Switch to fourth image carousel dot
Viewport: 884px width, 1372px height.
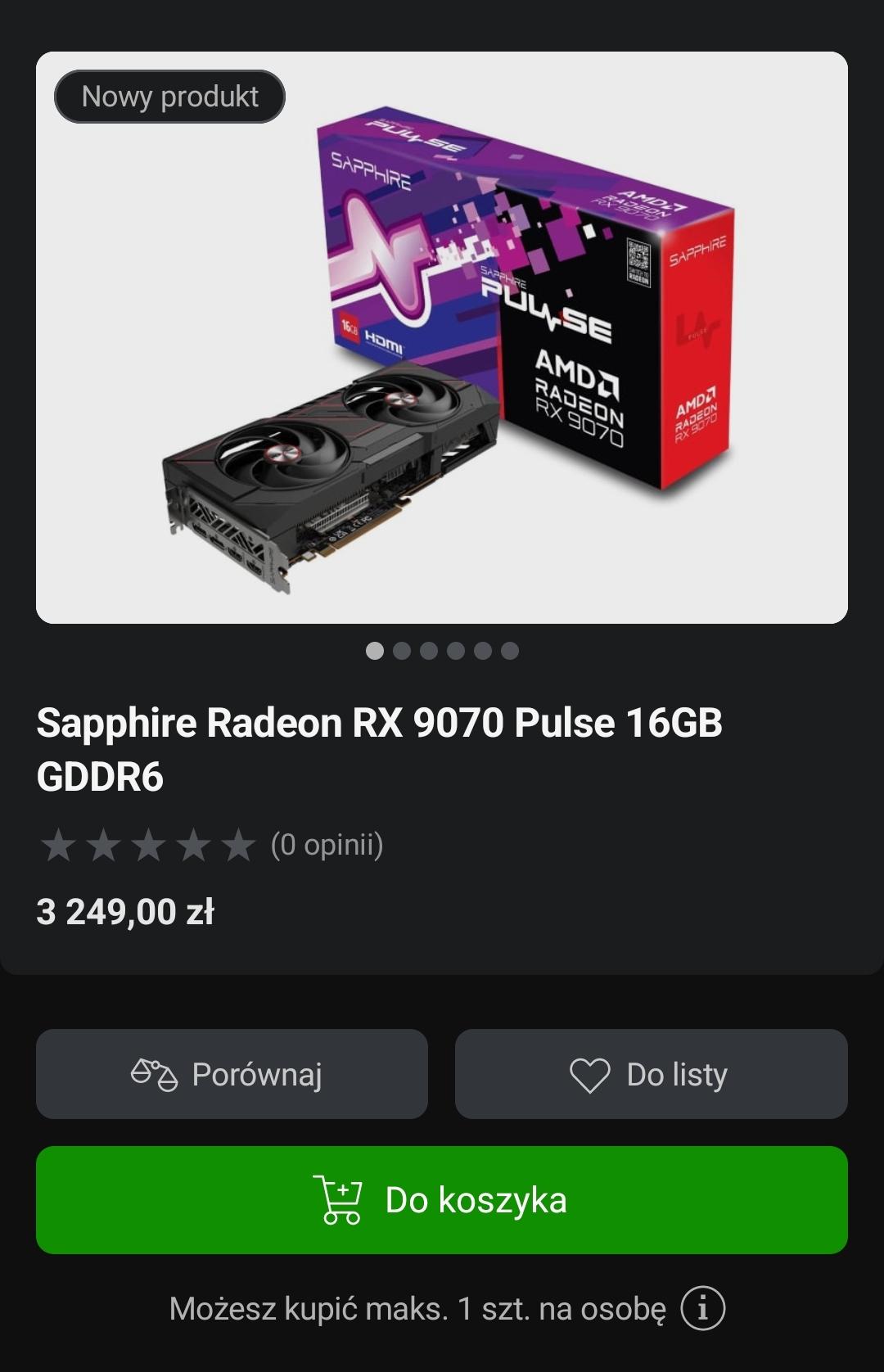coord(456,651)
